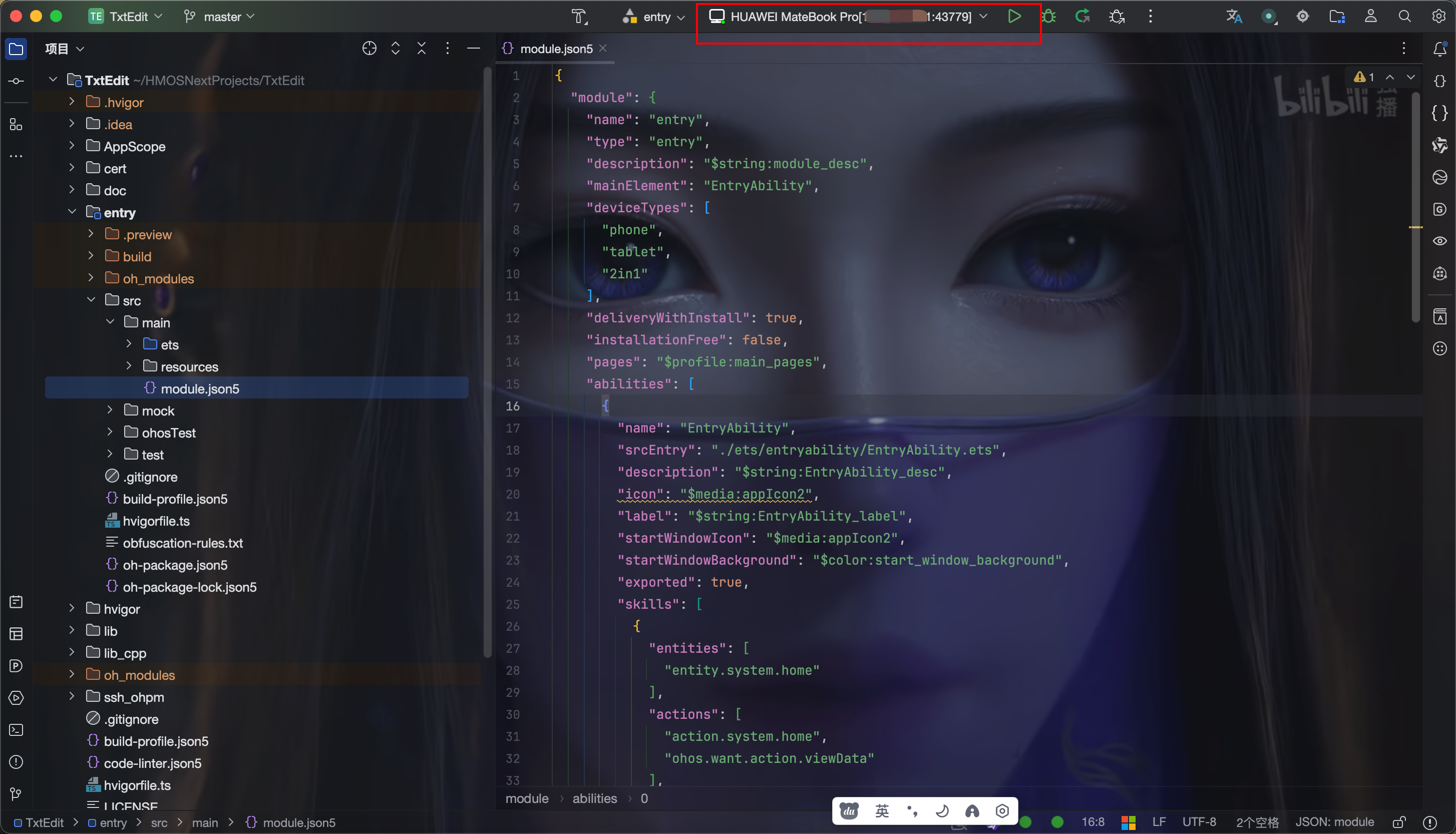The width and height of the screenshot is (1456, 834).
Task: Click UTF-8 encoding in status bar
Action: click(1199, 822)
